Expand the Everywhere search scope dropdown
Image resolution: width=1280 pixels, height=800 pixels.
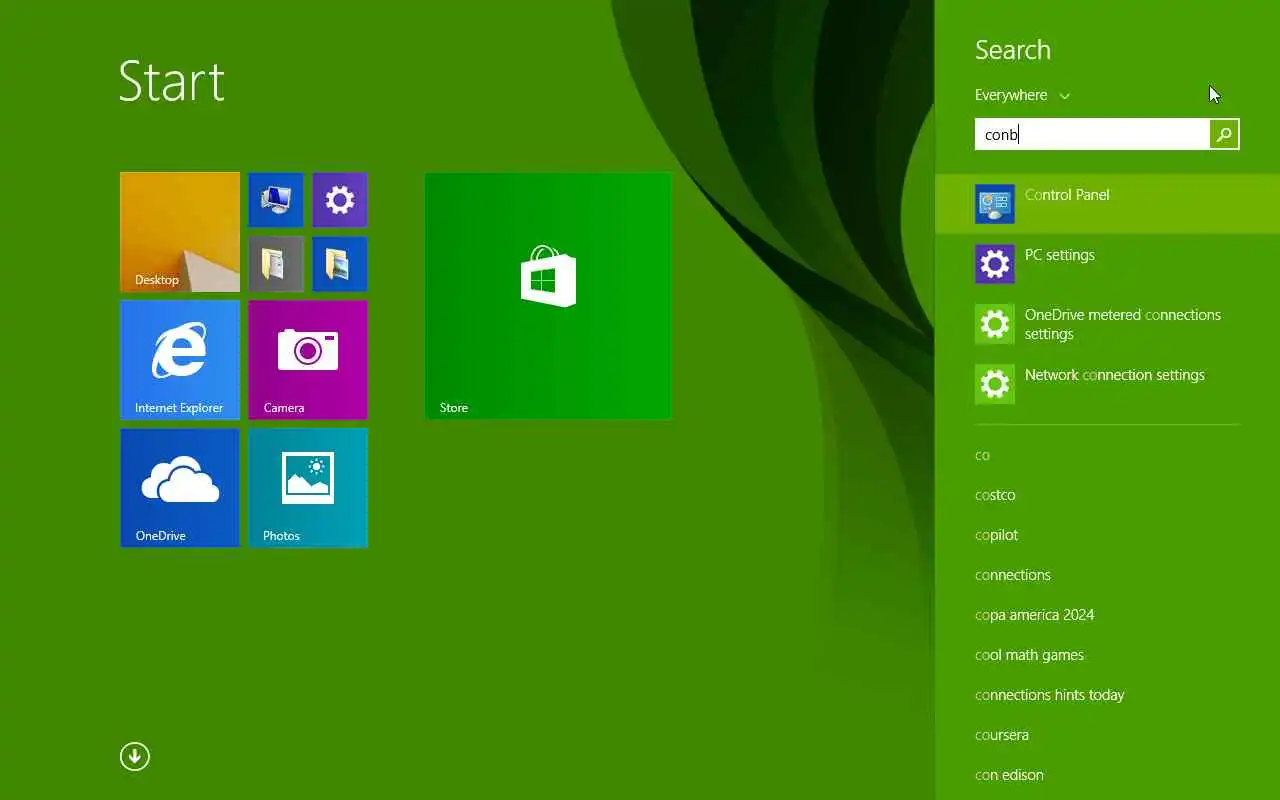(1022, 95)
